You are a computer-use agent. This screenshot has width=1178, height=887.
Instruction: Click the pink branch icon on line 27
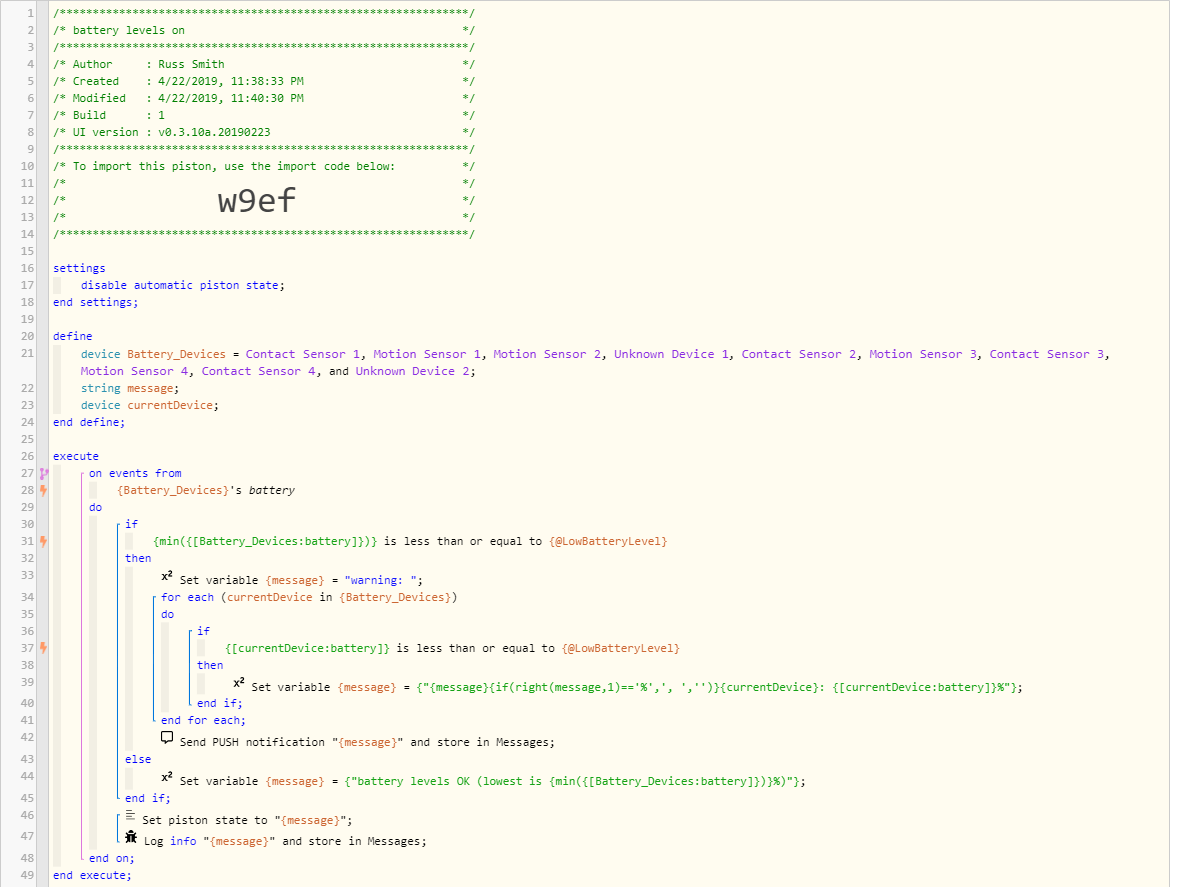tap(44, 473)
